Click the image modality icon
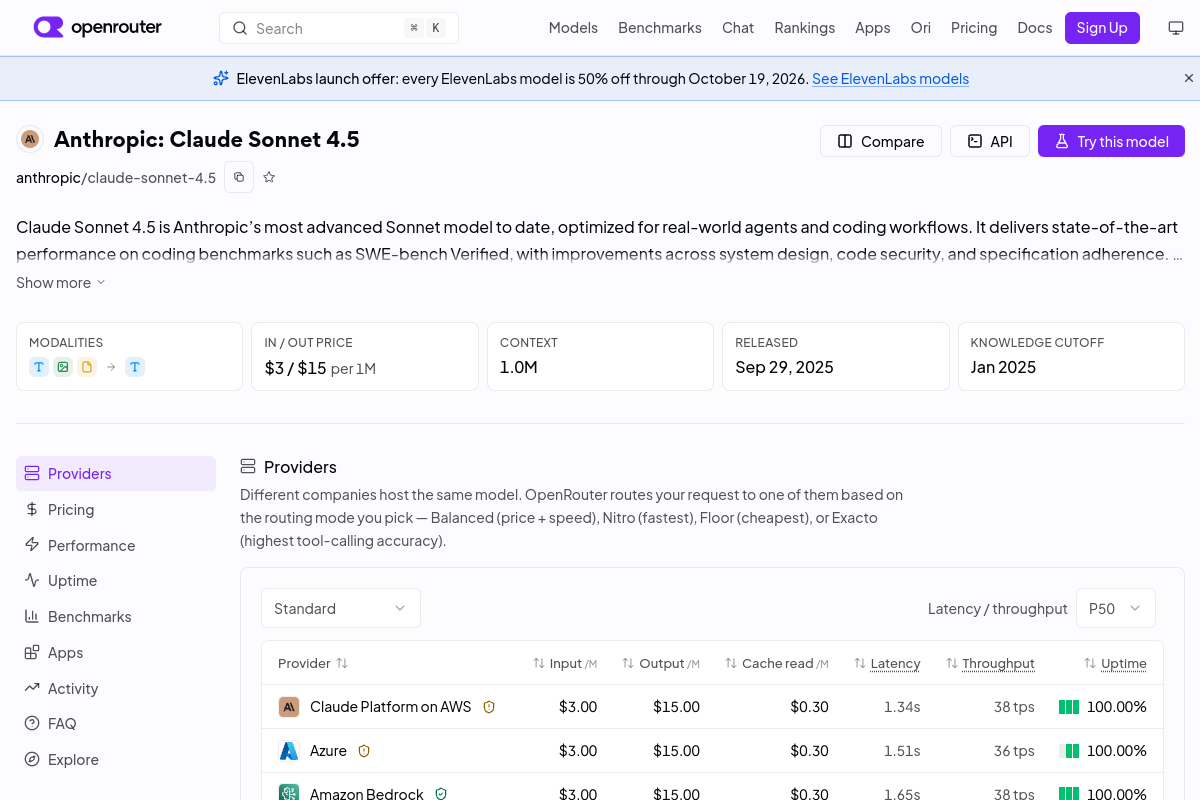This screenshot has width=1200, height=800. pyautogui.click(x=63, y=367)
